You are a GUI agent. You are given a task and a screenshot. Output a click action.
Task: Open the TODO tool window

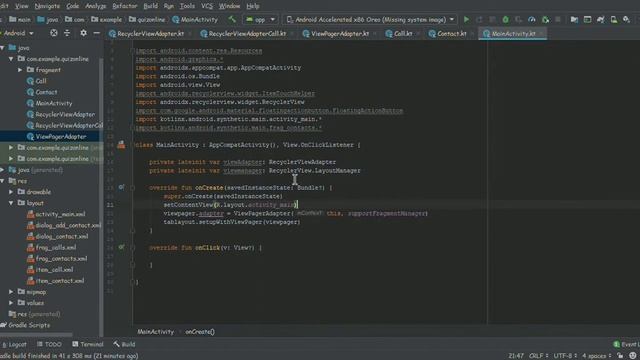coord(49,344)
